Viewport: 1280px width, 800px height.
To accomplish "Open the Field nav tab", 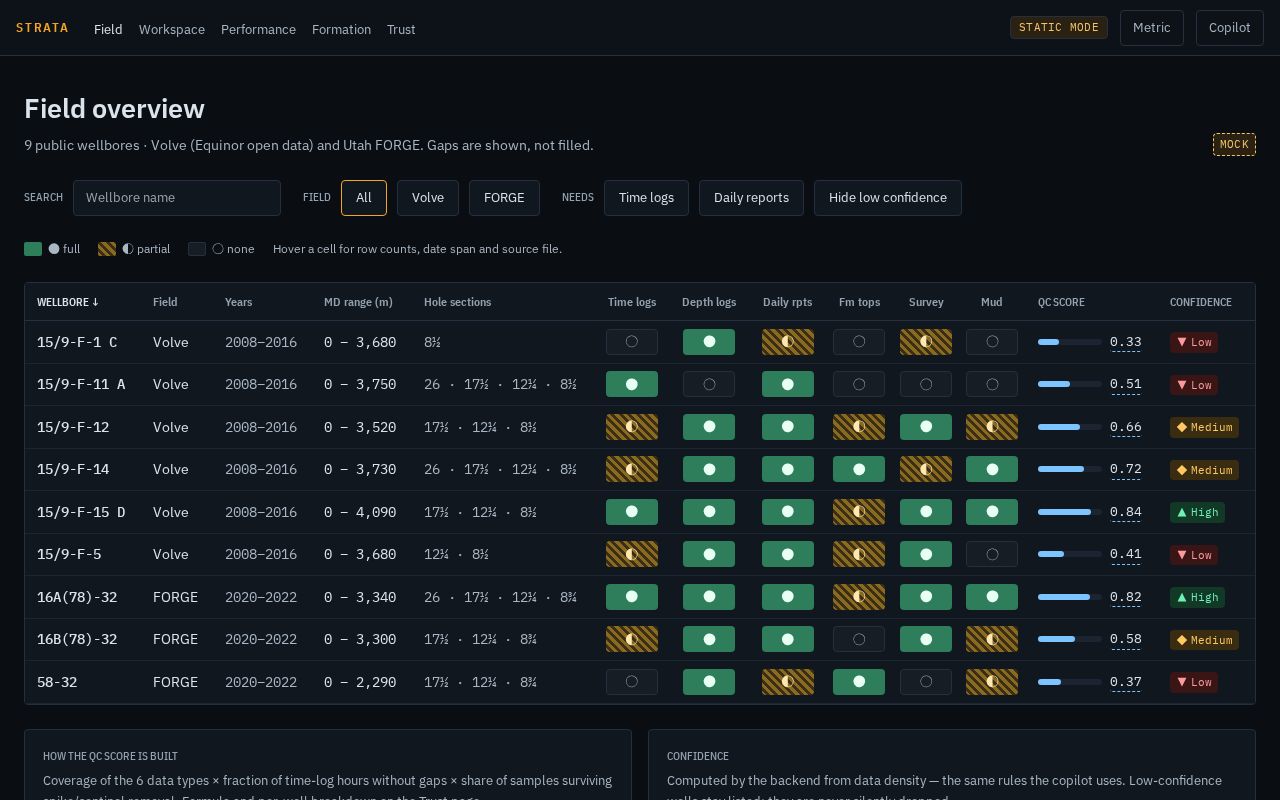I will click(108, 29).
